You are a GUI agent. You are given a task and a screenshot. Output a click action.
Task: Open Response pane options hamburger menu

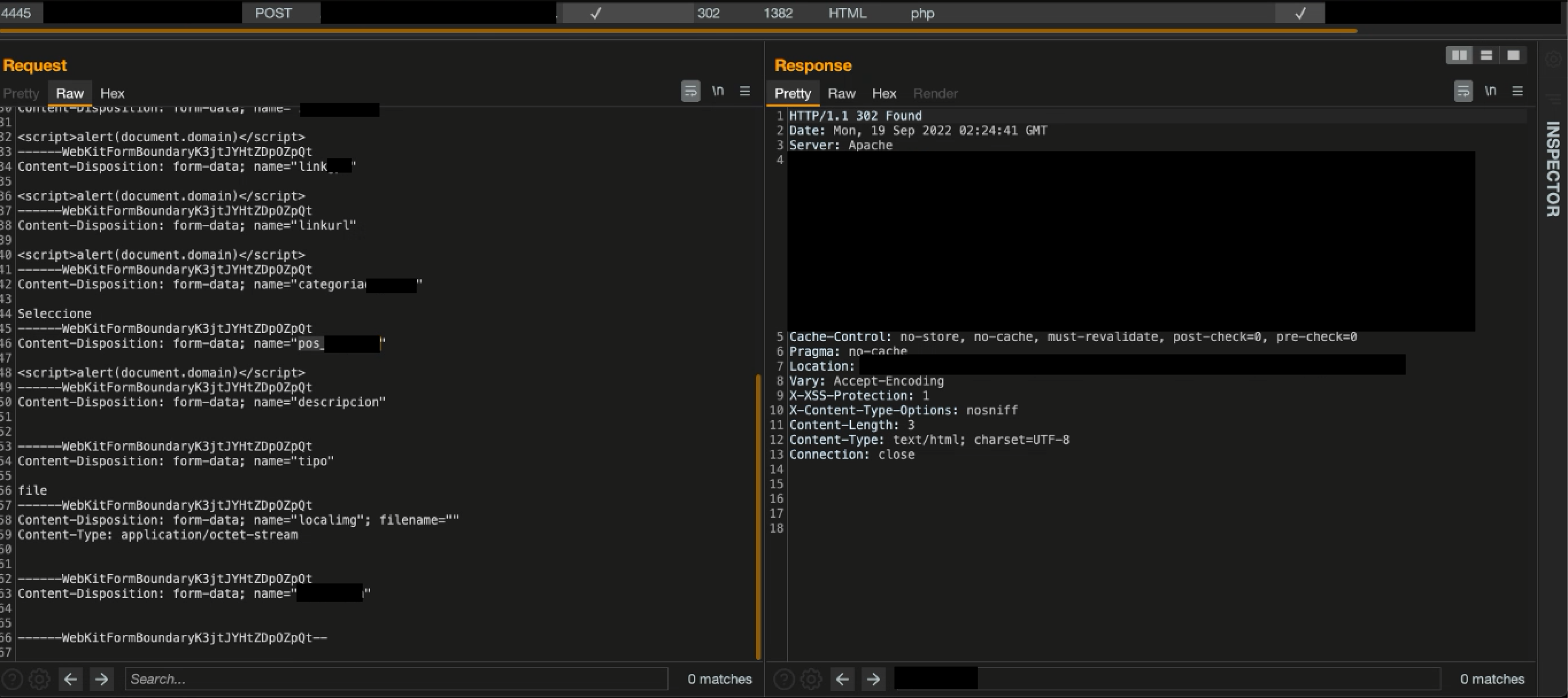(x=1517, y=91)
